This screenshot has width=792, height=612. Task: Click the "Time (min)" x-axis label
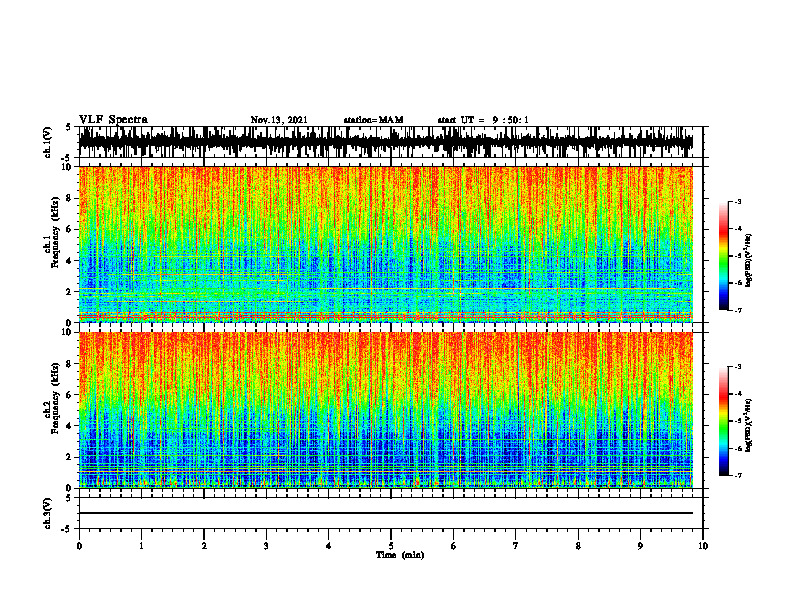(400, 555)
